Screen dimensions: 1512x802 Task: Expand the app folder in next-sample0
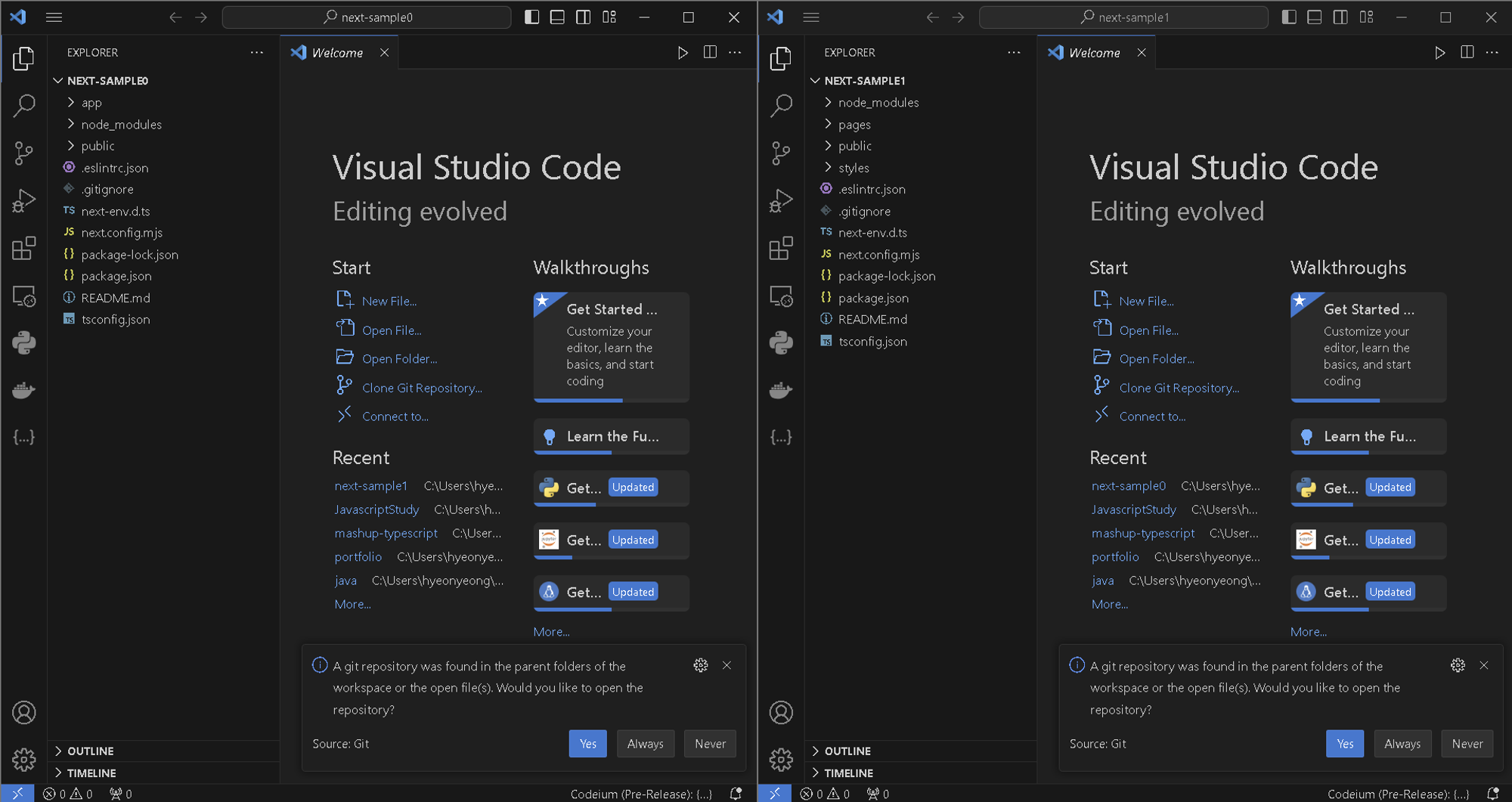[163, 103]
